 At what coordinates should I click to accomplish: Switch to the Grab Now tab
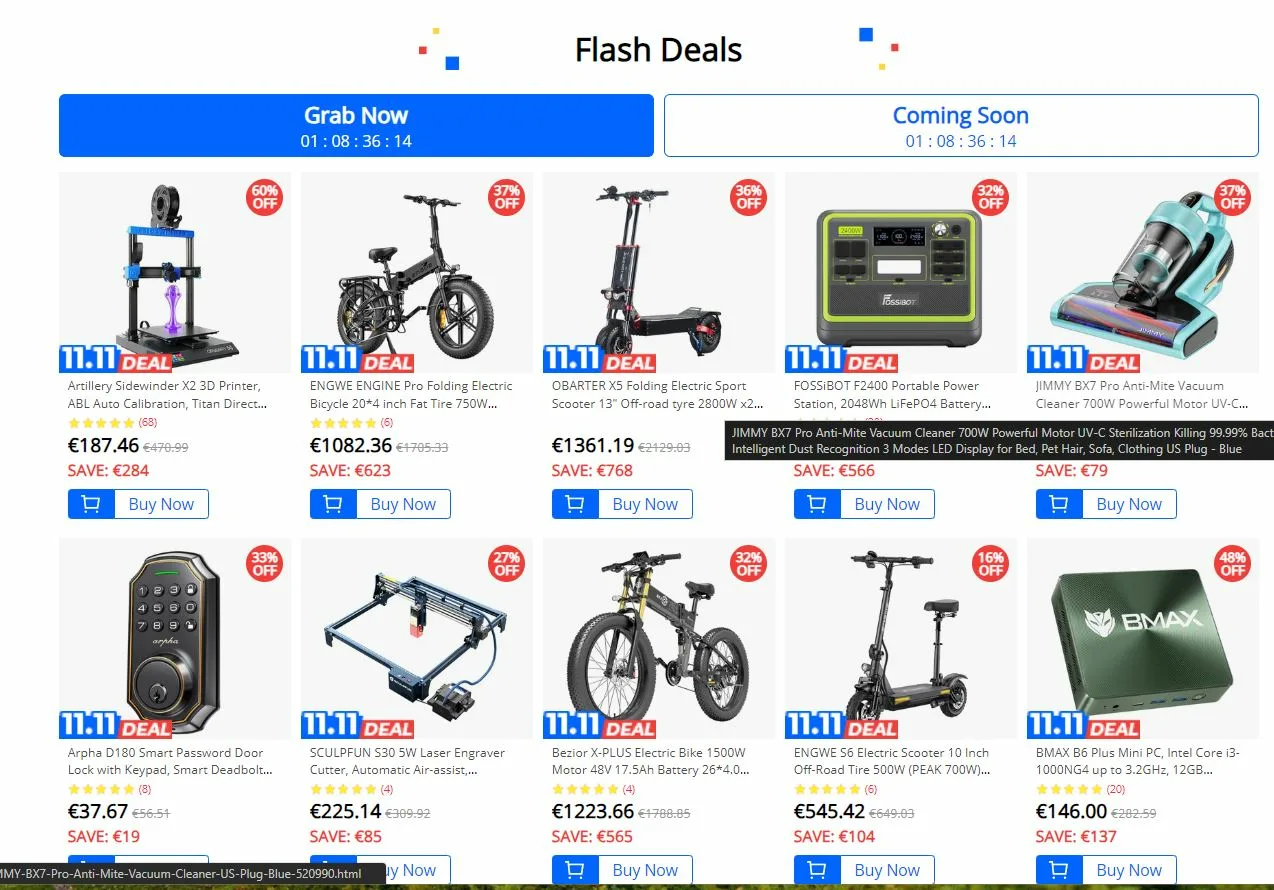click(x=356, y=126)
